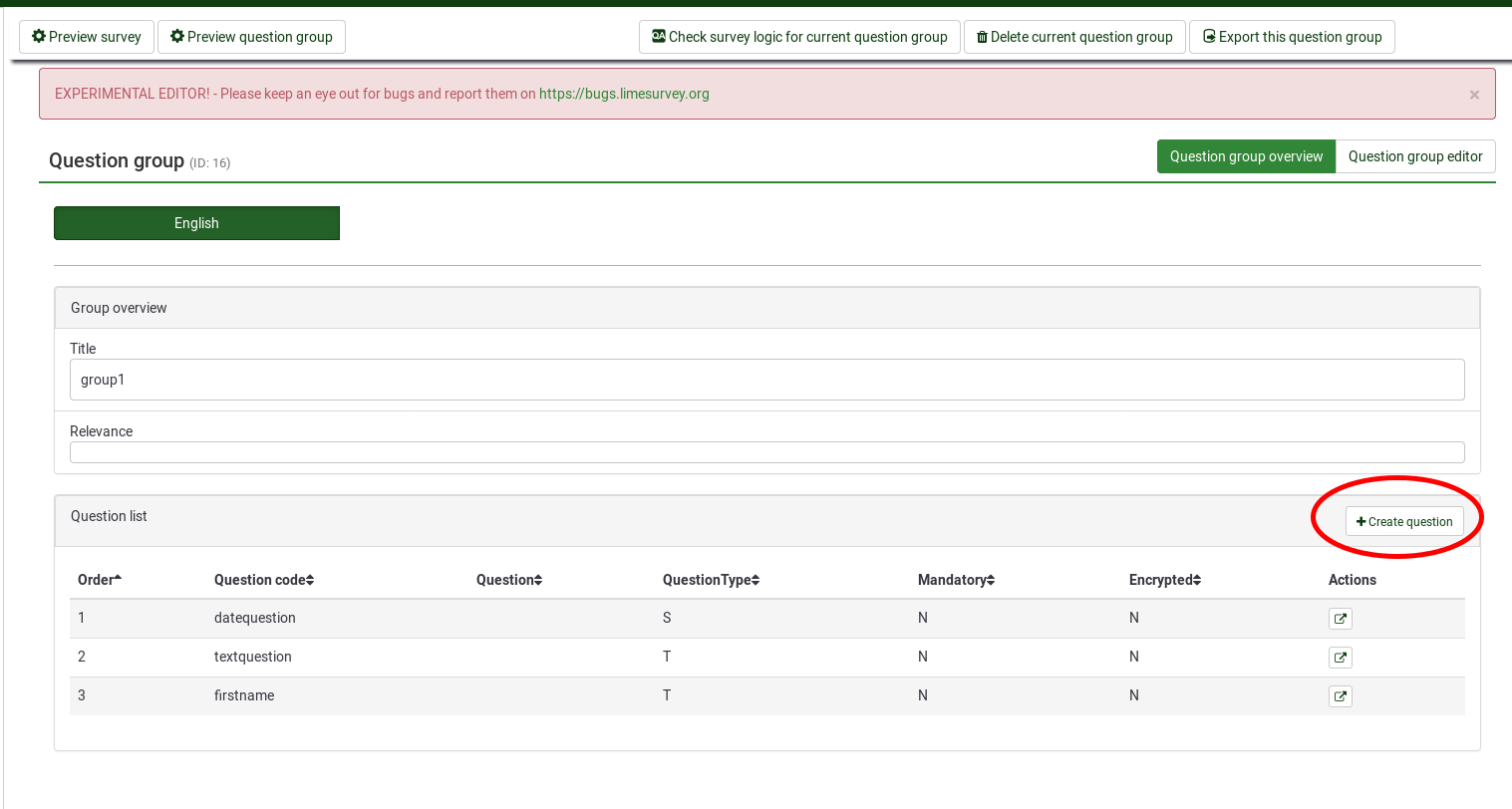
Task: Open edit icon for datequestion row
Action: 1341,619
